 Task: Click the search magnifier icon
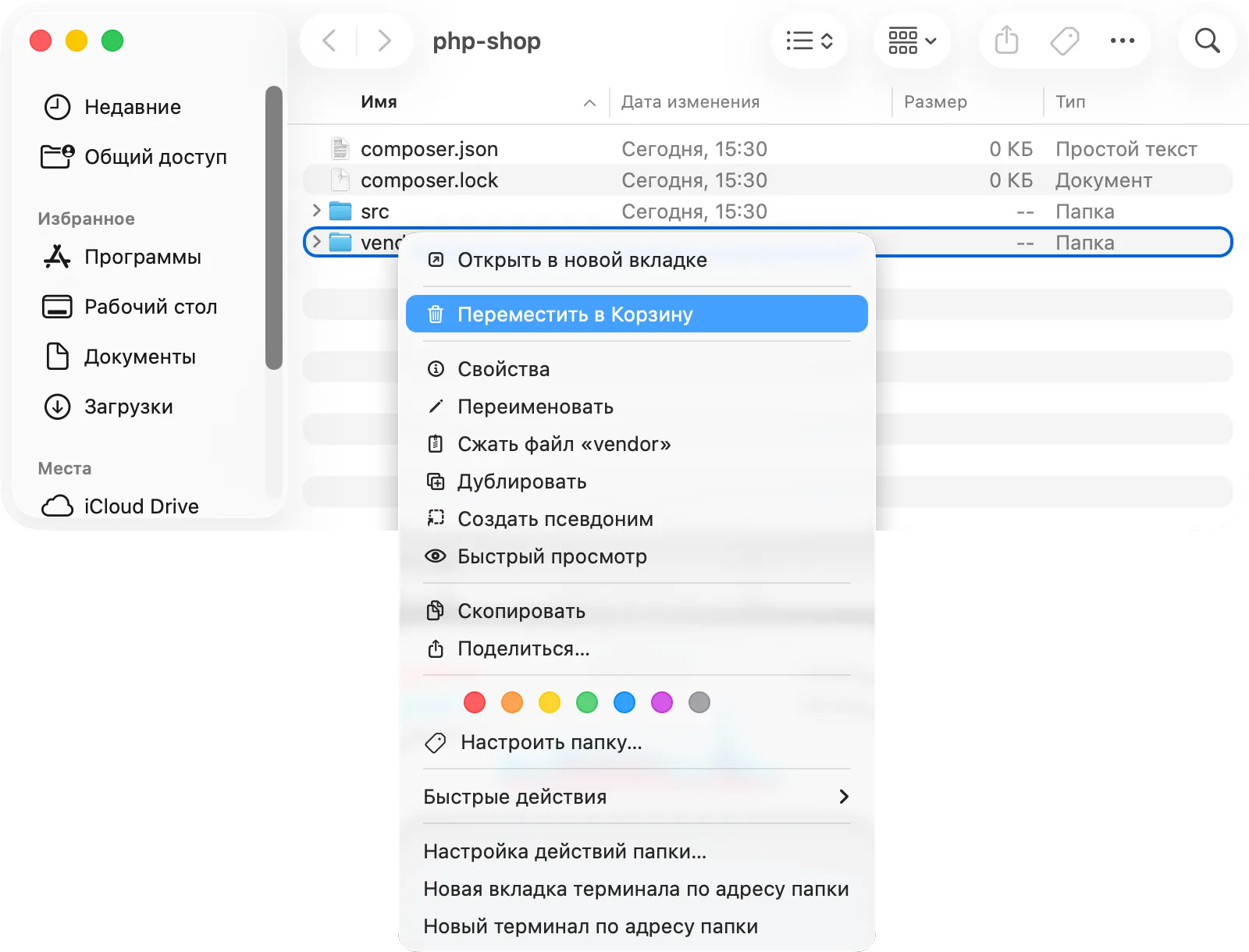(x=1208, y=41)
